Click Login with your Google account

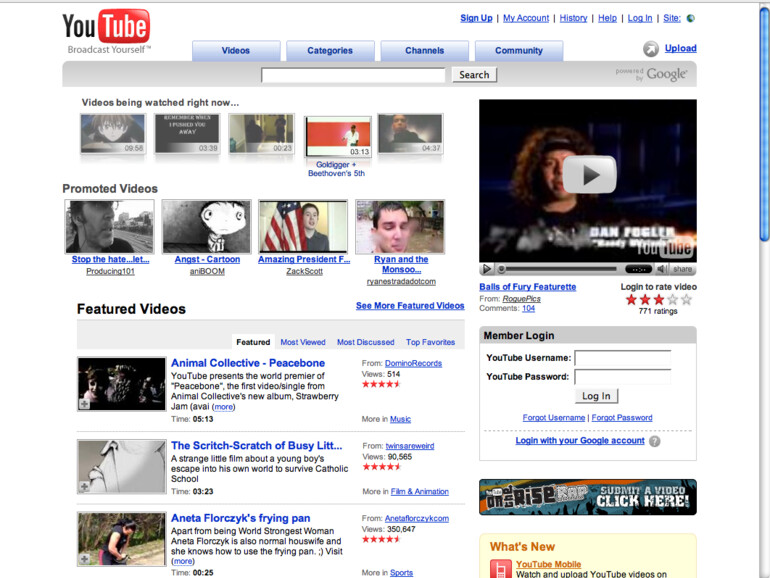579,440
